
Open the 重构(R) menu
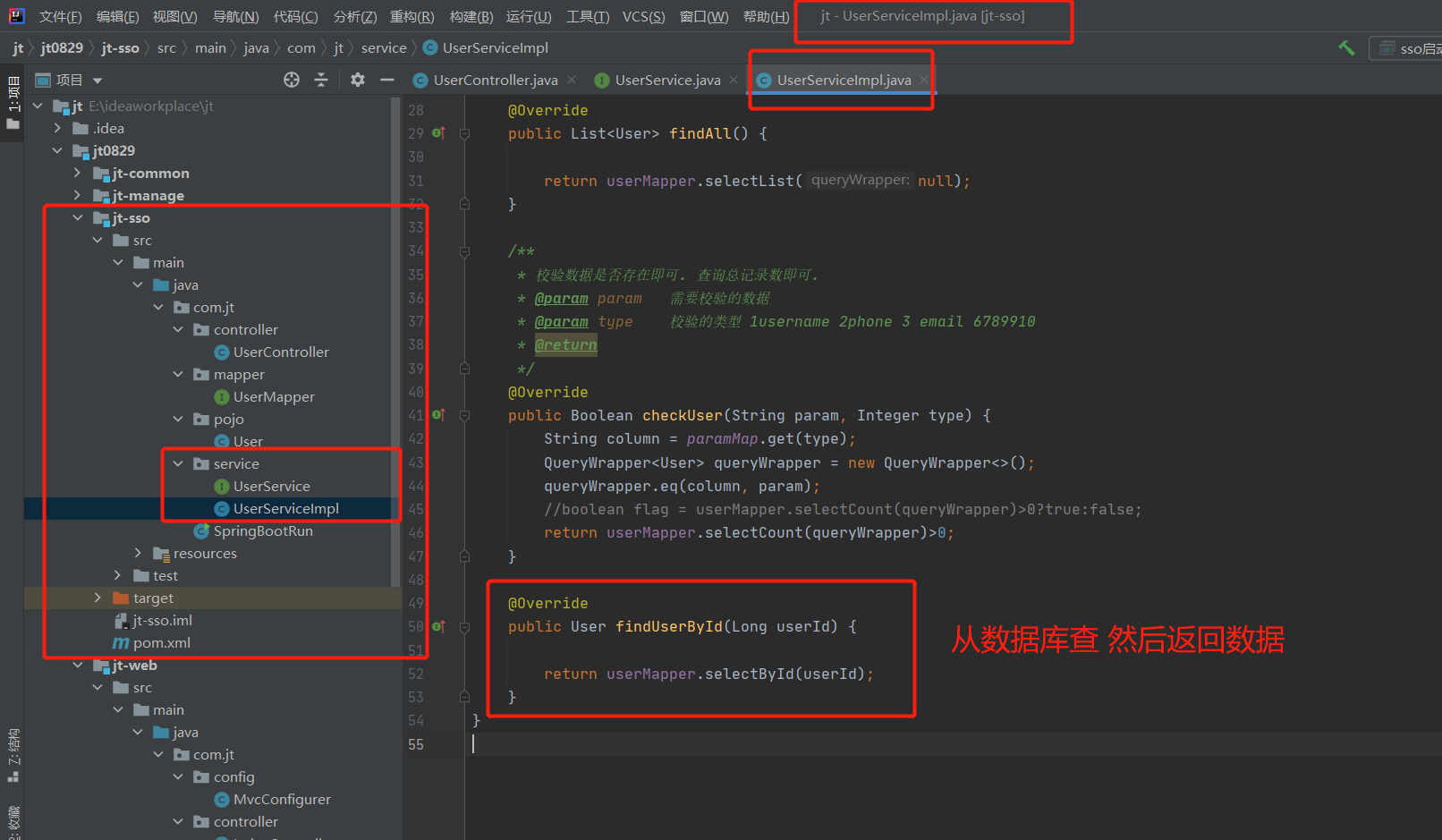[411, 17]
